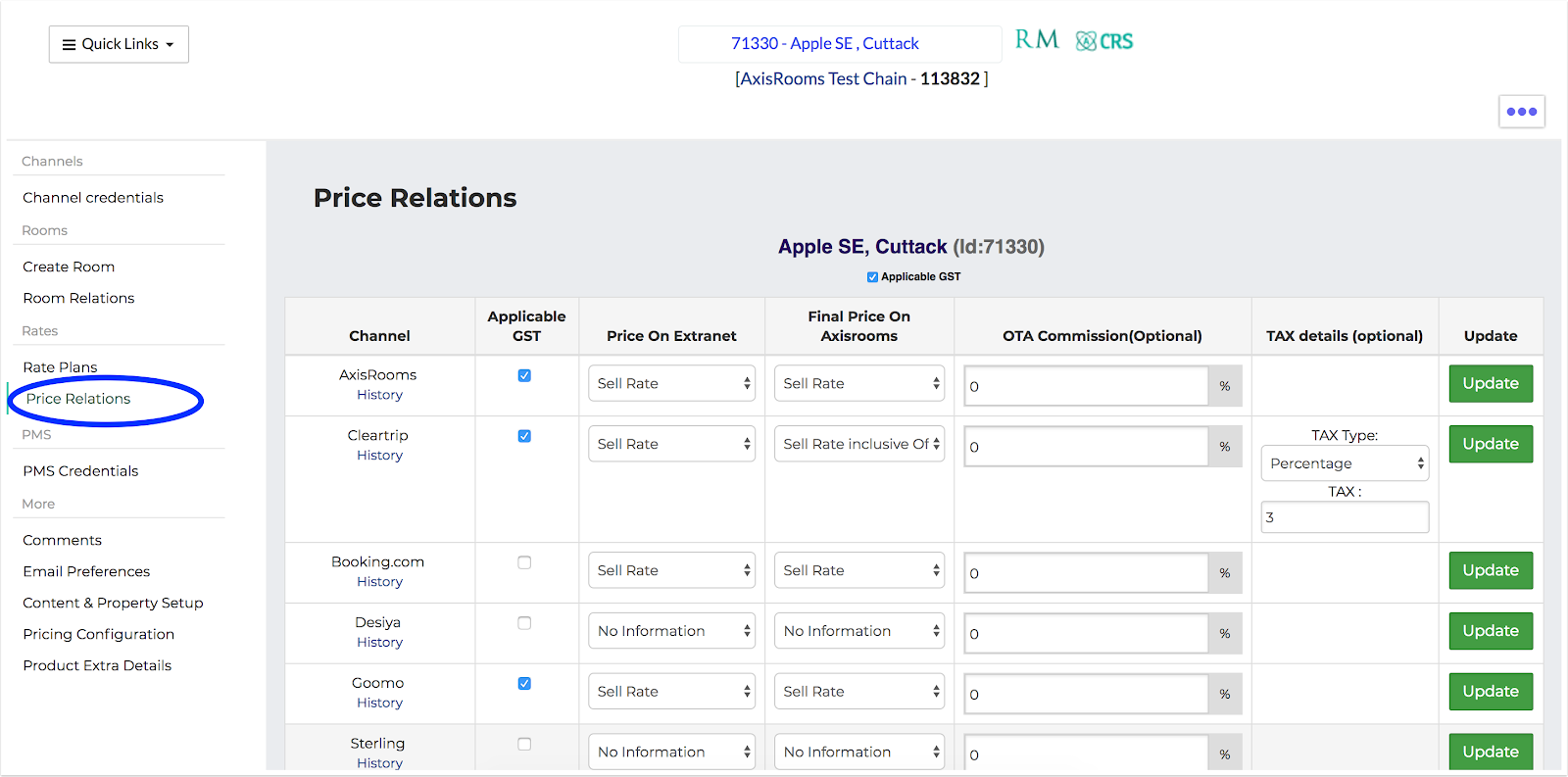This screenshot has width=1568, height=777.
Task: Open the three-dots more options button
Action: tap(1521, 112)
